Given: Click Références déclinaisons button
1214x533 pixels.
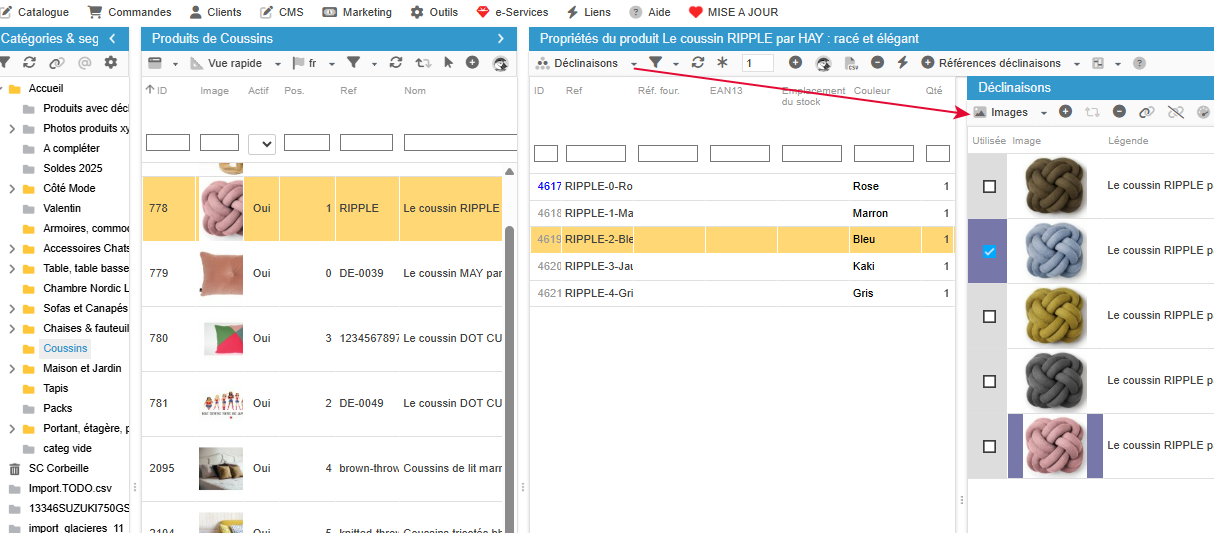Looking at the screenshot, I should click(x=999, y=63).
